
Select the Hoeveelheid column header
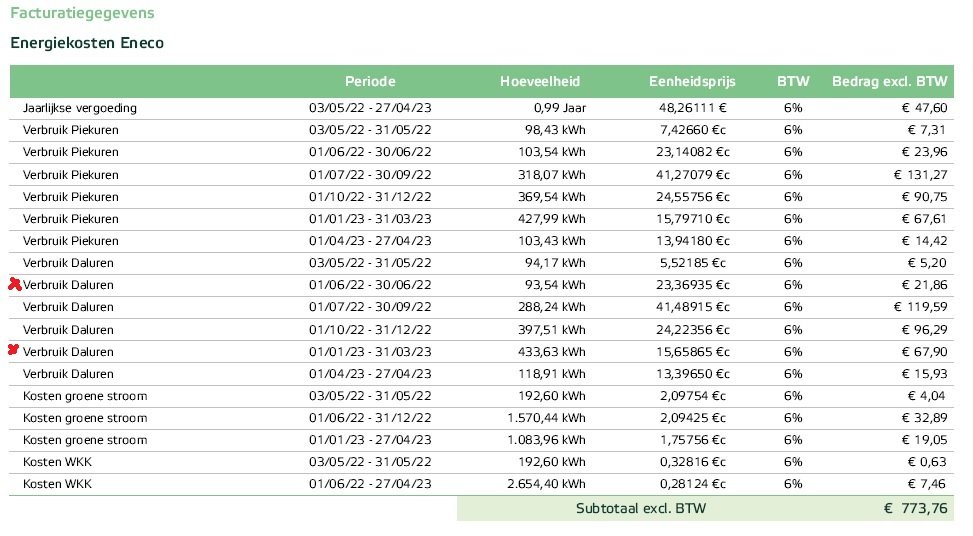(539, 82)
